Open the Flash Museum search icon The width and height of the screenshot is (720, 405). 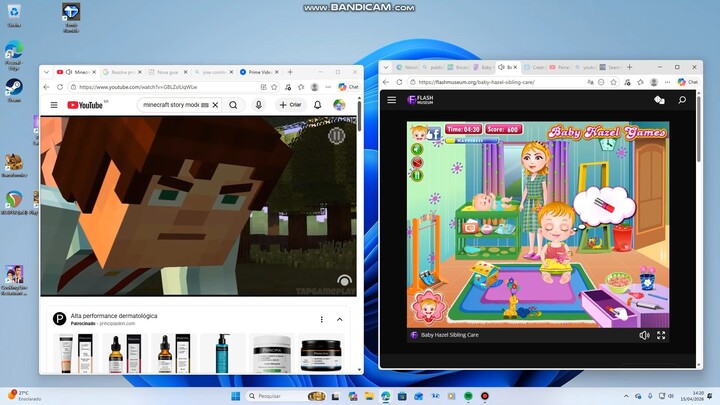coord(682,100)
